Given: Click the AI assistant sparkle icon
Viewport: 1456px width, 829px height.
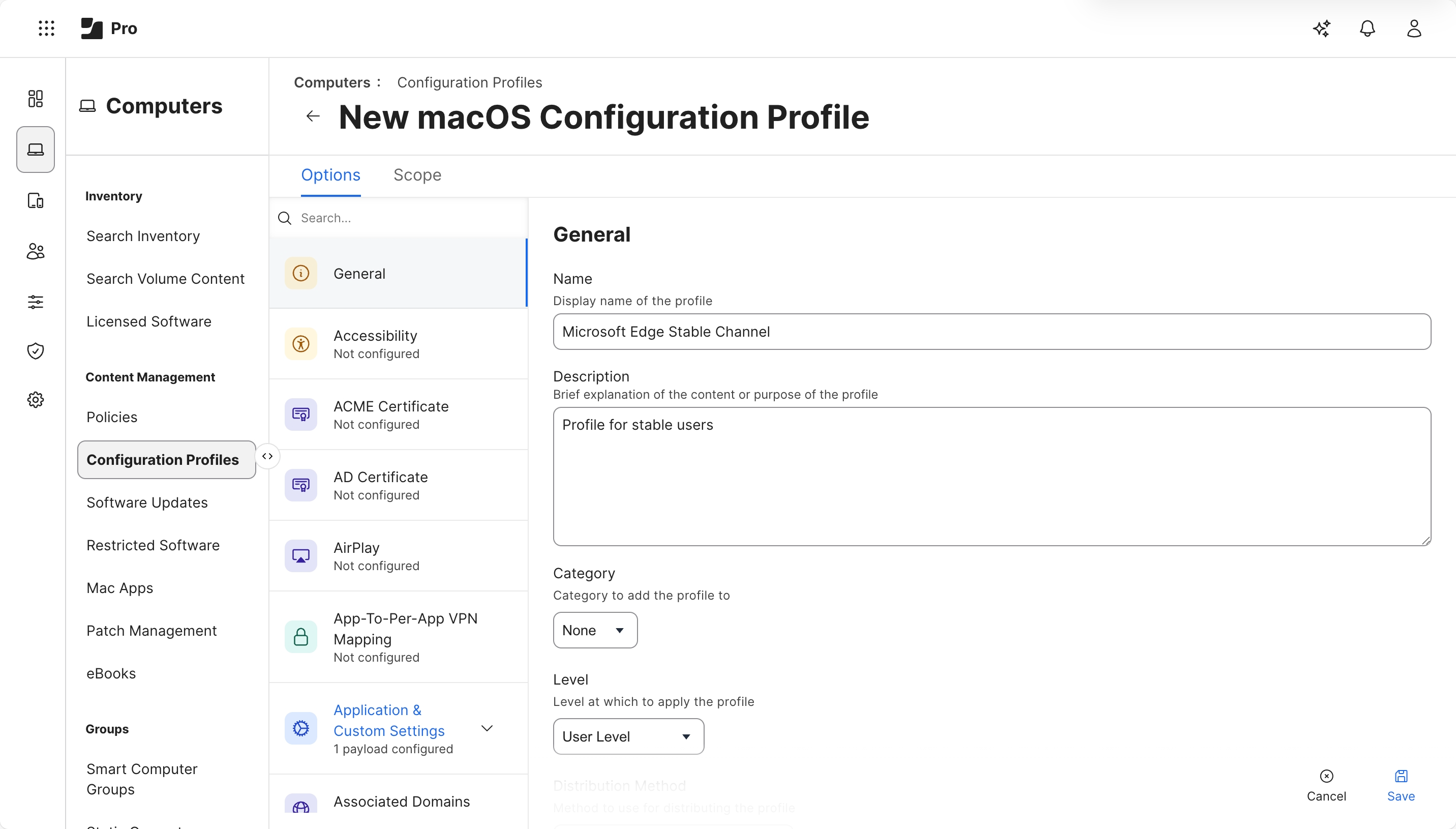Looking at the screenshot, I should pos(1321,28).
